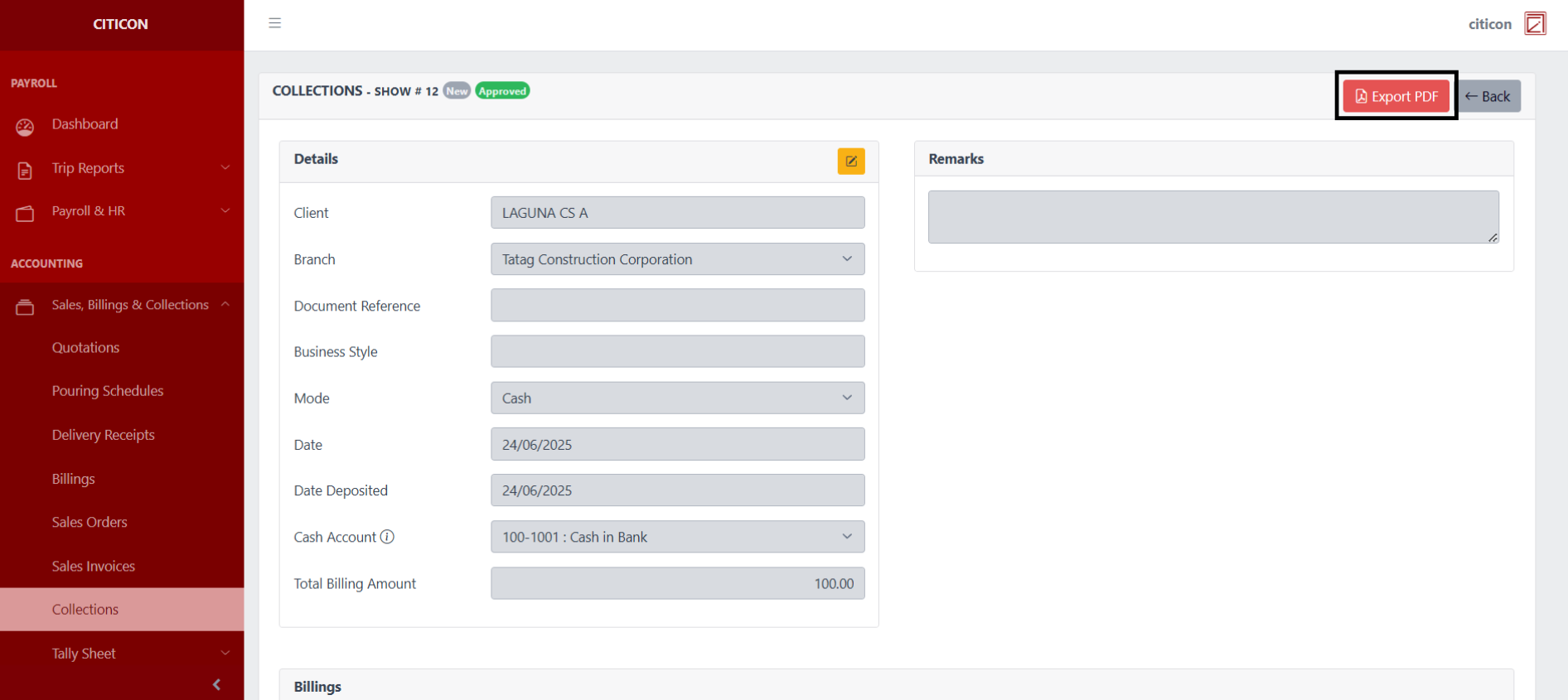Open Quotations in the sidebar

coord(85,348)
